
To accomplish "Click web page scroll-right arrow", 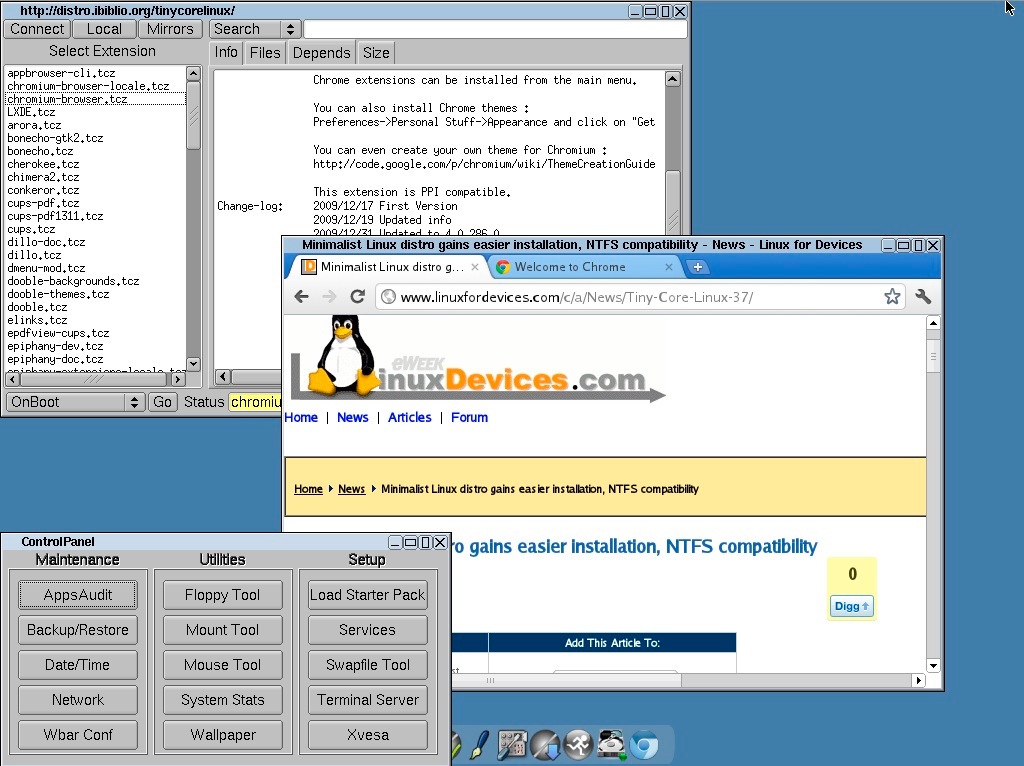I will coord(919,680).
